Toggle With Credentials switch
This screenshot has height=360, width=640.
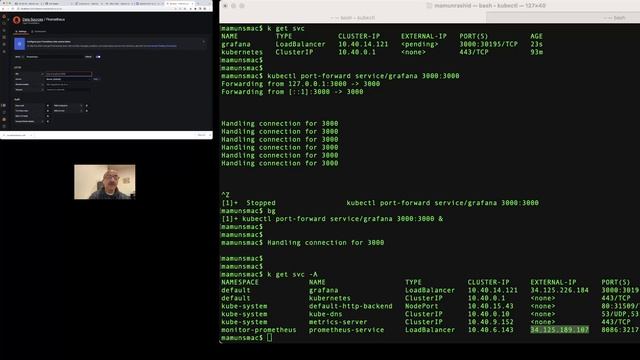87,105
